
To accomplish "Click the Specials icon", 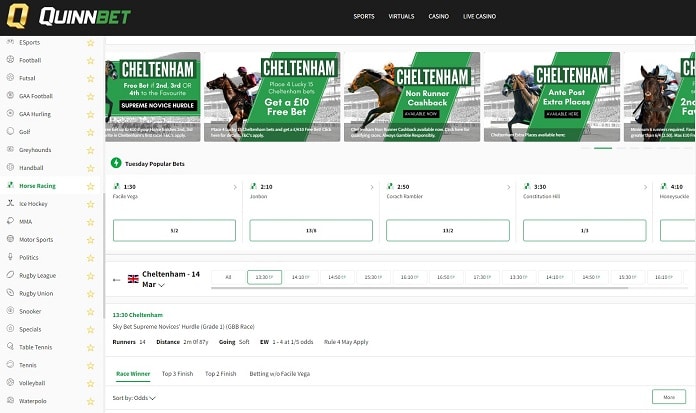I will coord(10,329).
